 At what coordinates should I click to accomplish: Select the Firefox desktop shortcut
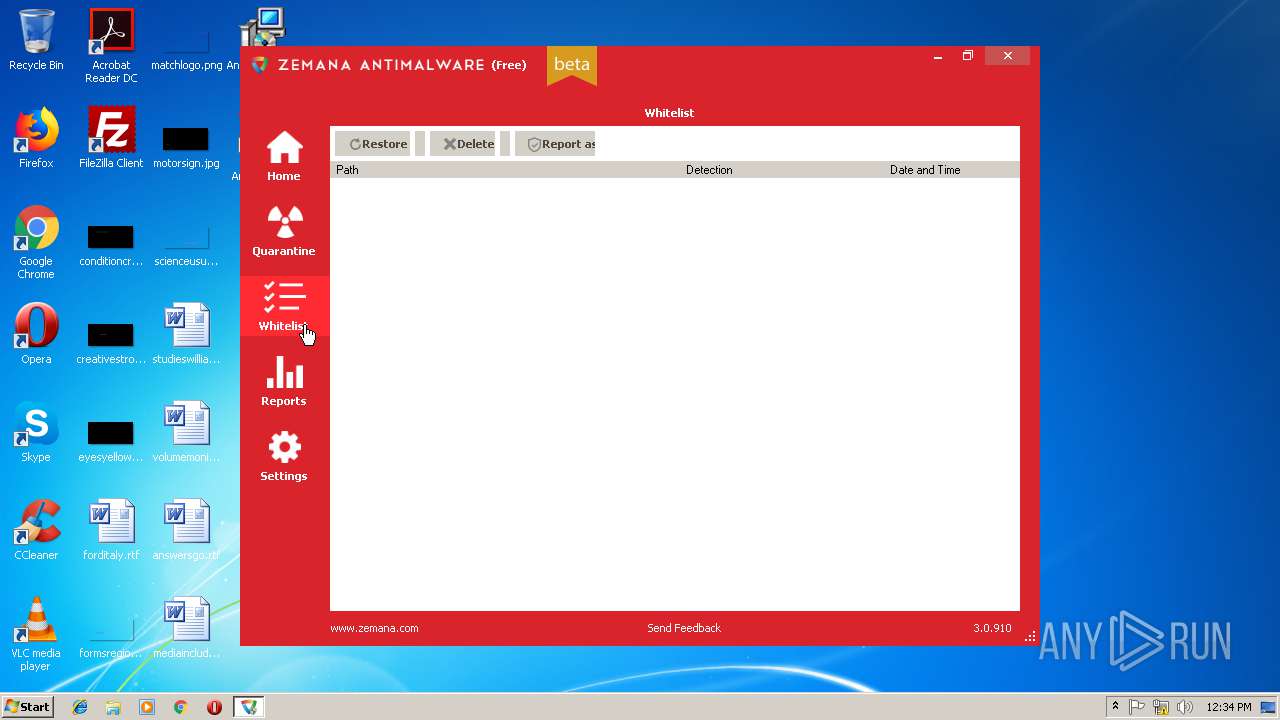[36, 138]
